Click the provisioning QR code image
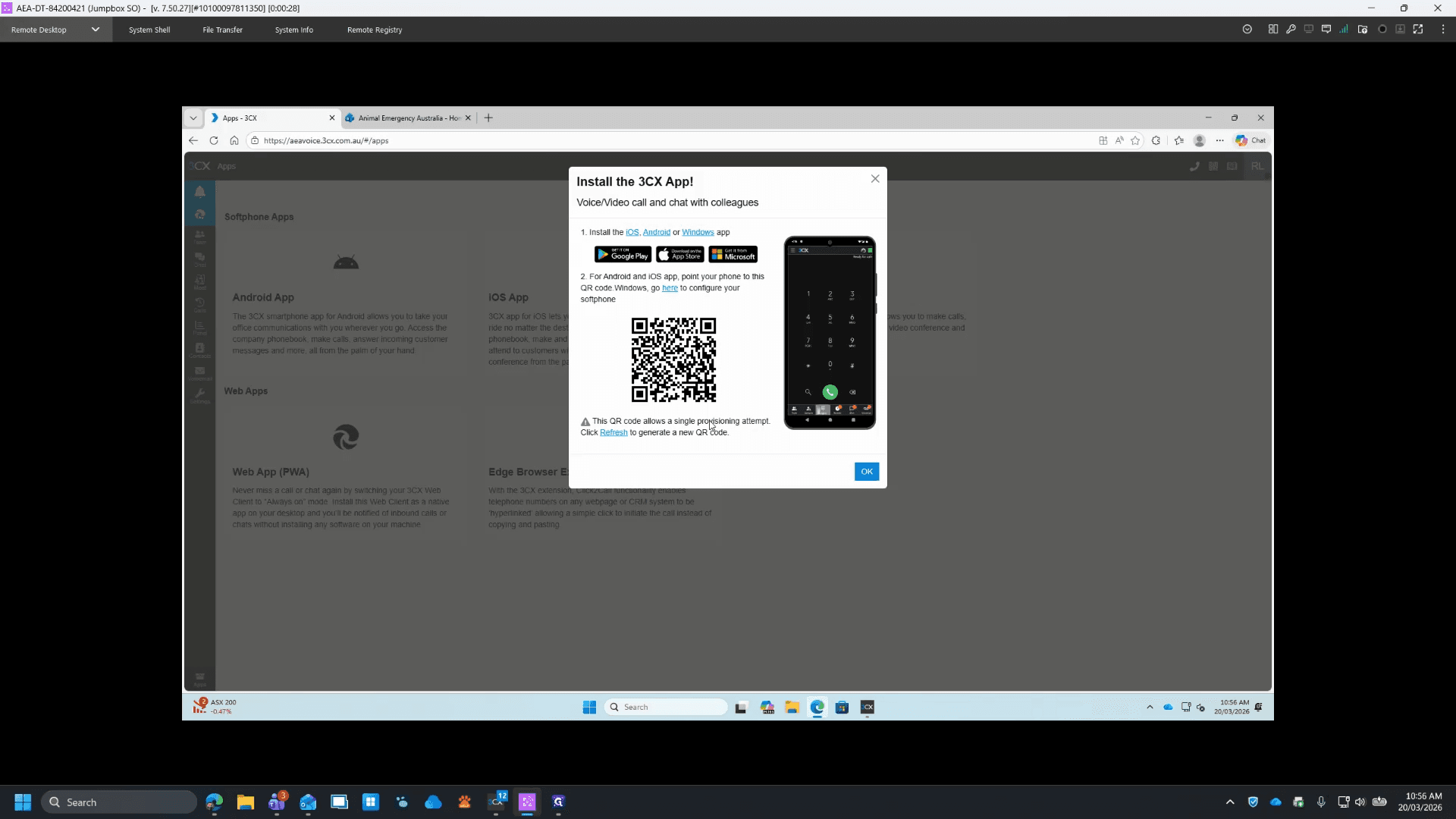1456x819 pixels. click(673, 359)
